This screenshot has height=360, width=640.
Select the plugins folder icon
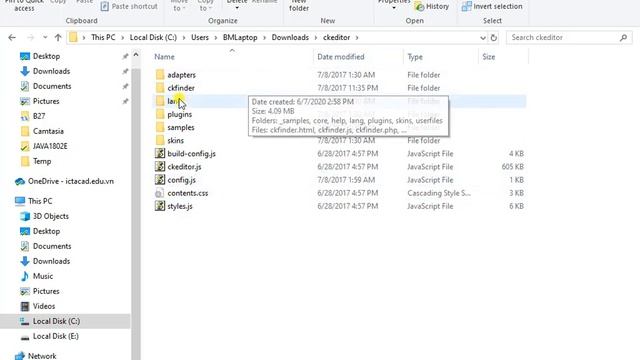pyautogui.click(x=160, y=114)
